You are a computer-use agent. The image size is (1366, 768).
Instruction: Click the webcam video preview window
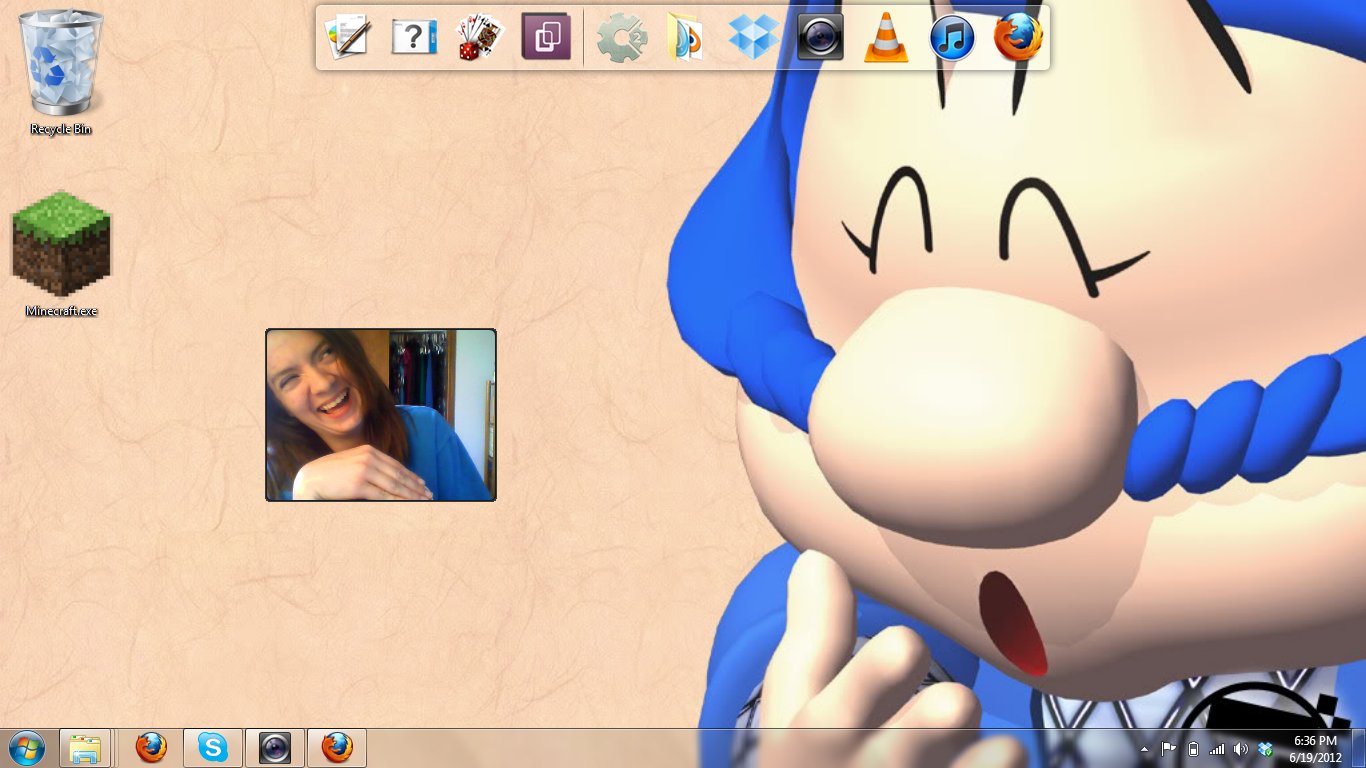tap(381, 415)
